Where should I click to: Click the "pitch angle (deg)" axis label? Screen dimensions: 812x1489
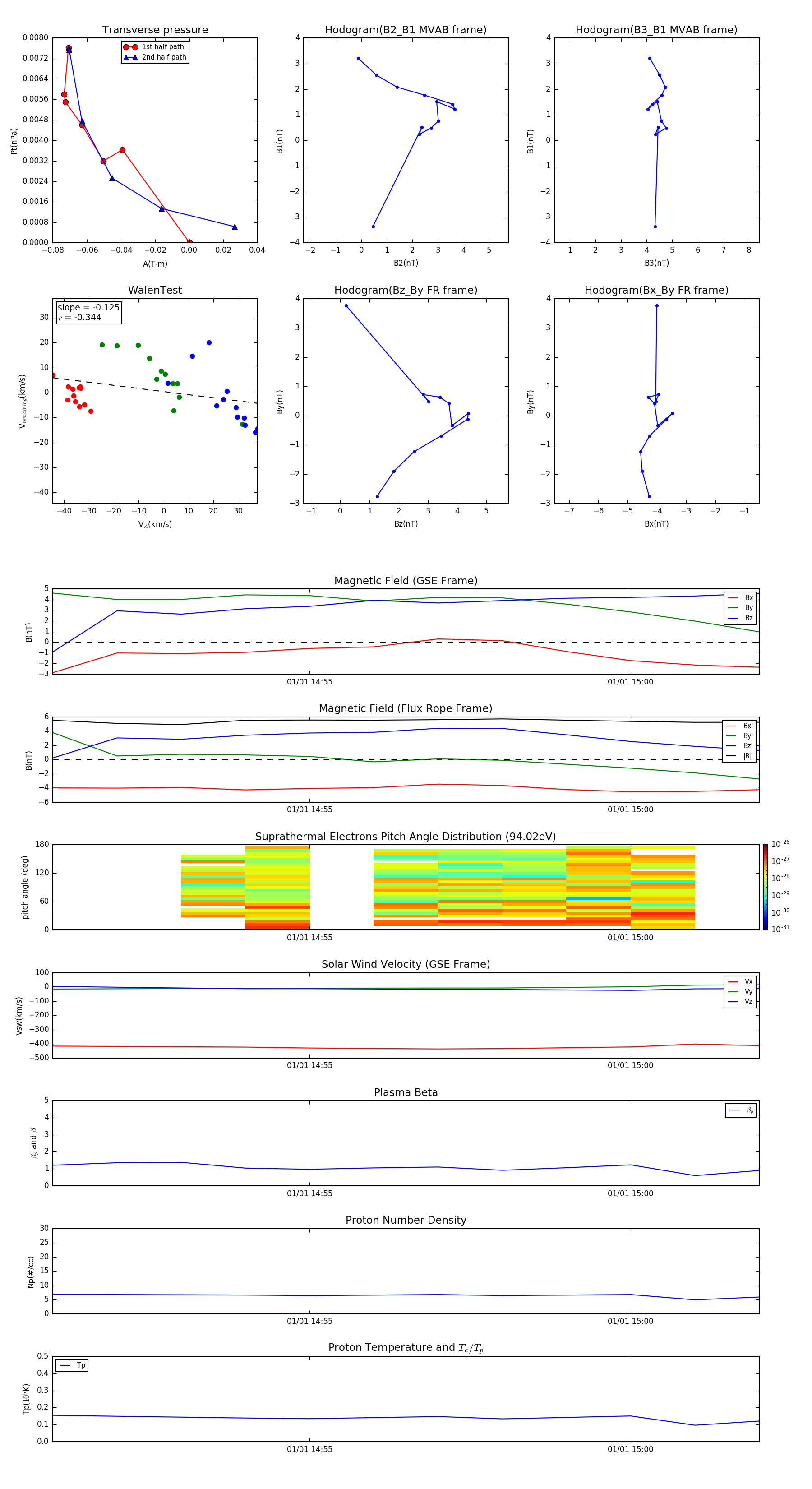click(x=25, y=887)
